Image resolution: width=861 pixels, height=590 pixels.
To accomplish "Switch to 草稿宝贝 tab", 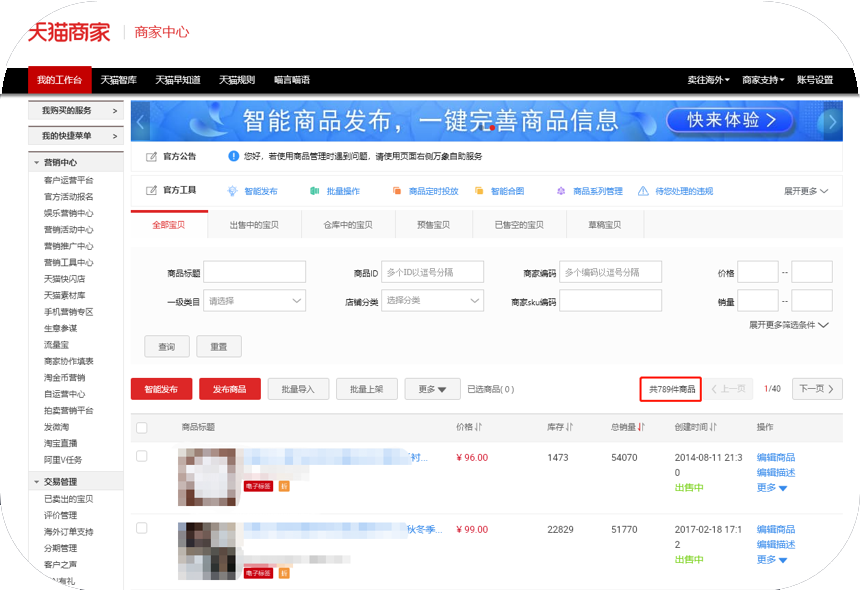I will 605,225.
